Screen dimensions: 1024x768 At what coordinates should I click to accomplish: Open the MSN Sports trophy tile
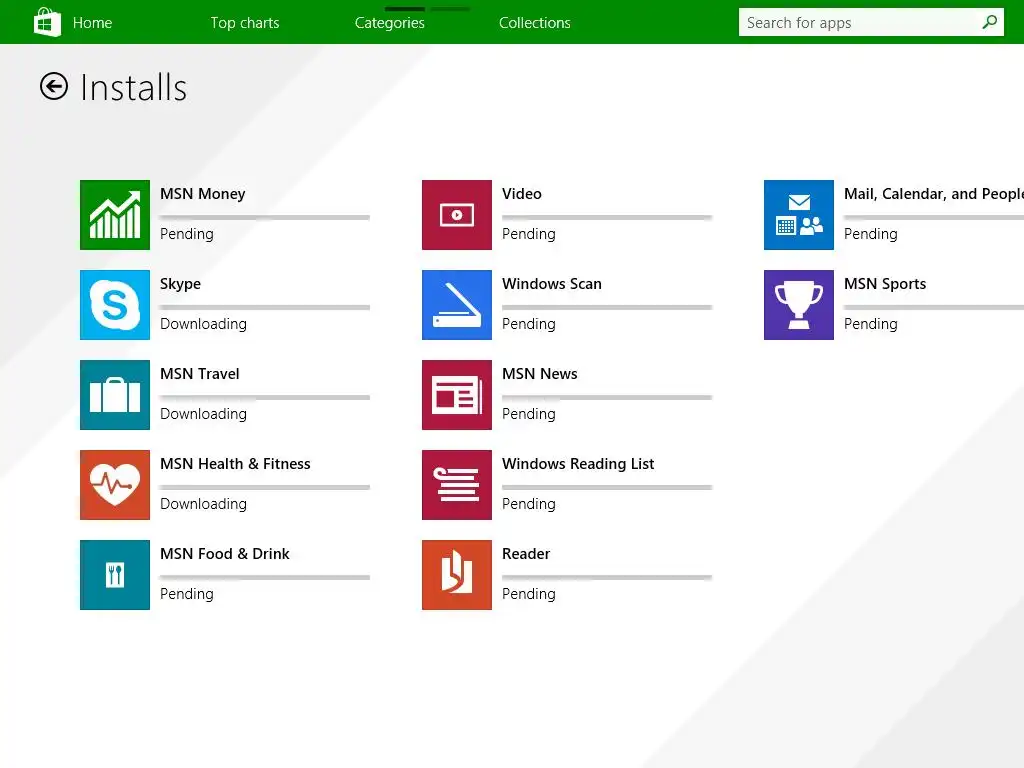pos(799,305)
